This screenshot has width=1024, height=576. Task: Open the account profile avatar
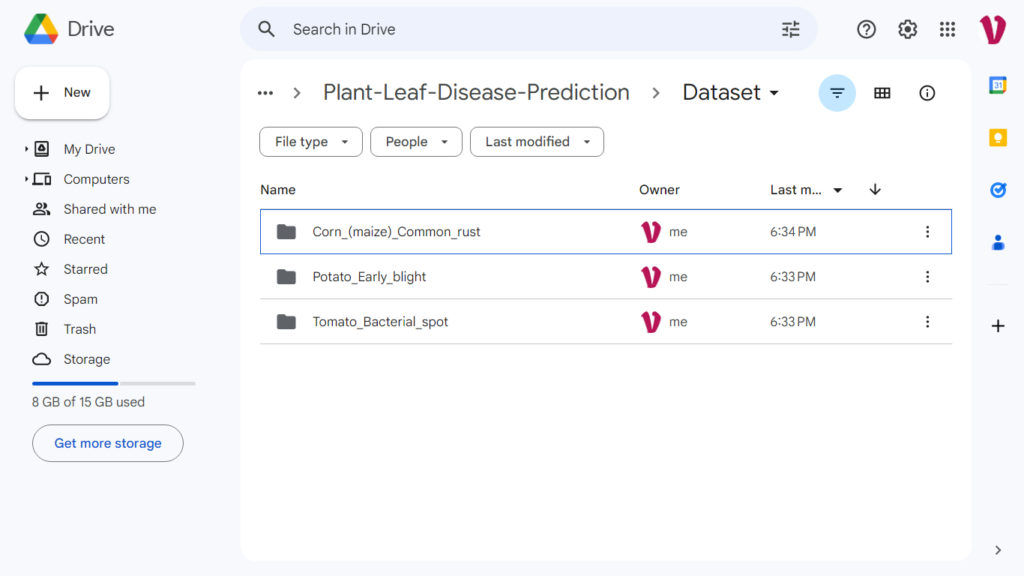pyautogui.click(x=993, y=29)
